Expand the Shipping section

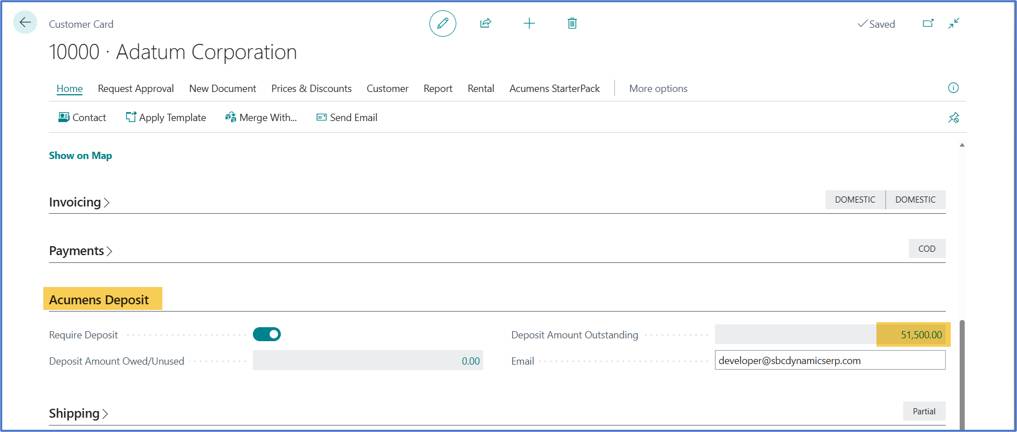[x=78, y=413]
